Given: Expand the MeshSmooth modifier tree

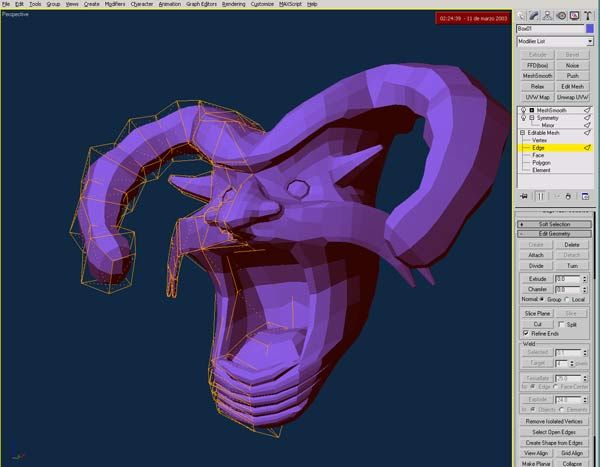Looking at the screenshot, I should [532, 110].
